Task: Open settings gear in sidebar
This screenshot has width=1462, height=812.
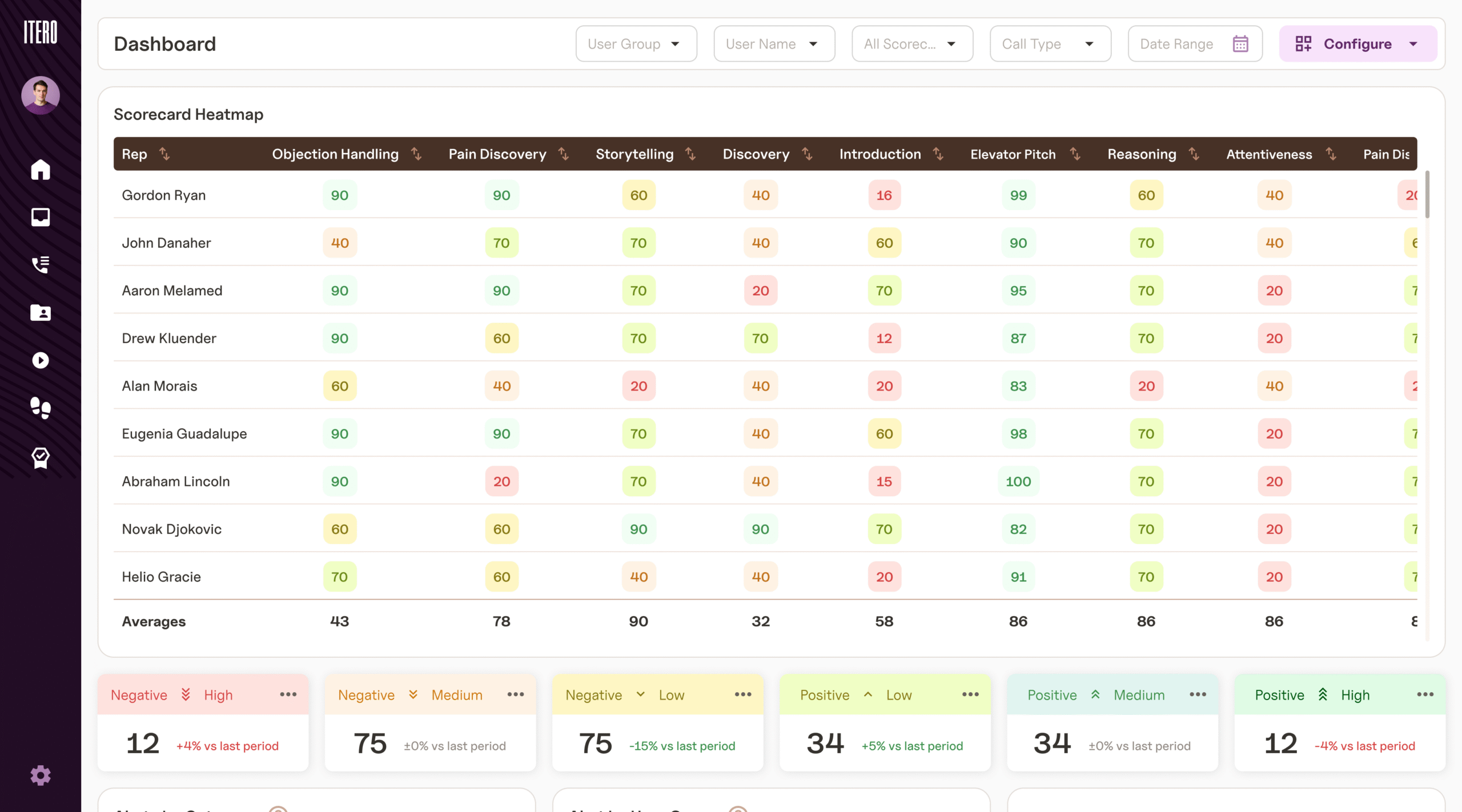Action: click(x=41, y=775)
